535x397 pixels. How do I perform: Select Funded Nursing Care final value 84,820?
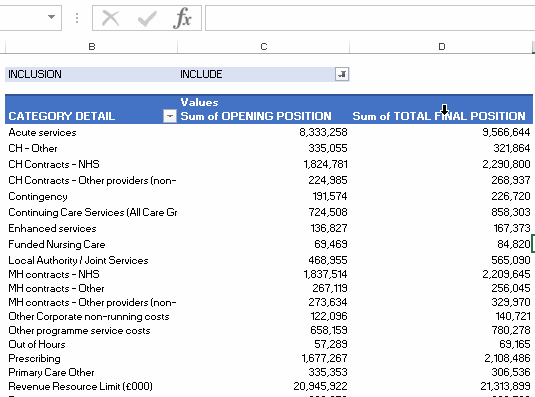pyautogui.click(x=514, y=244)
